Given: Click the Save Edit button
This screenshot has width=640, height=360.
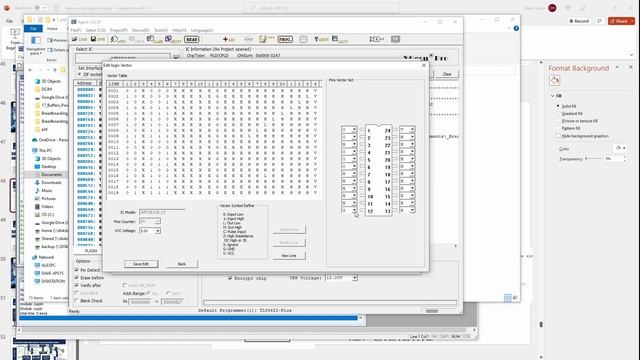Looking at the screenshot, I should (x=141, y=264).
